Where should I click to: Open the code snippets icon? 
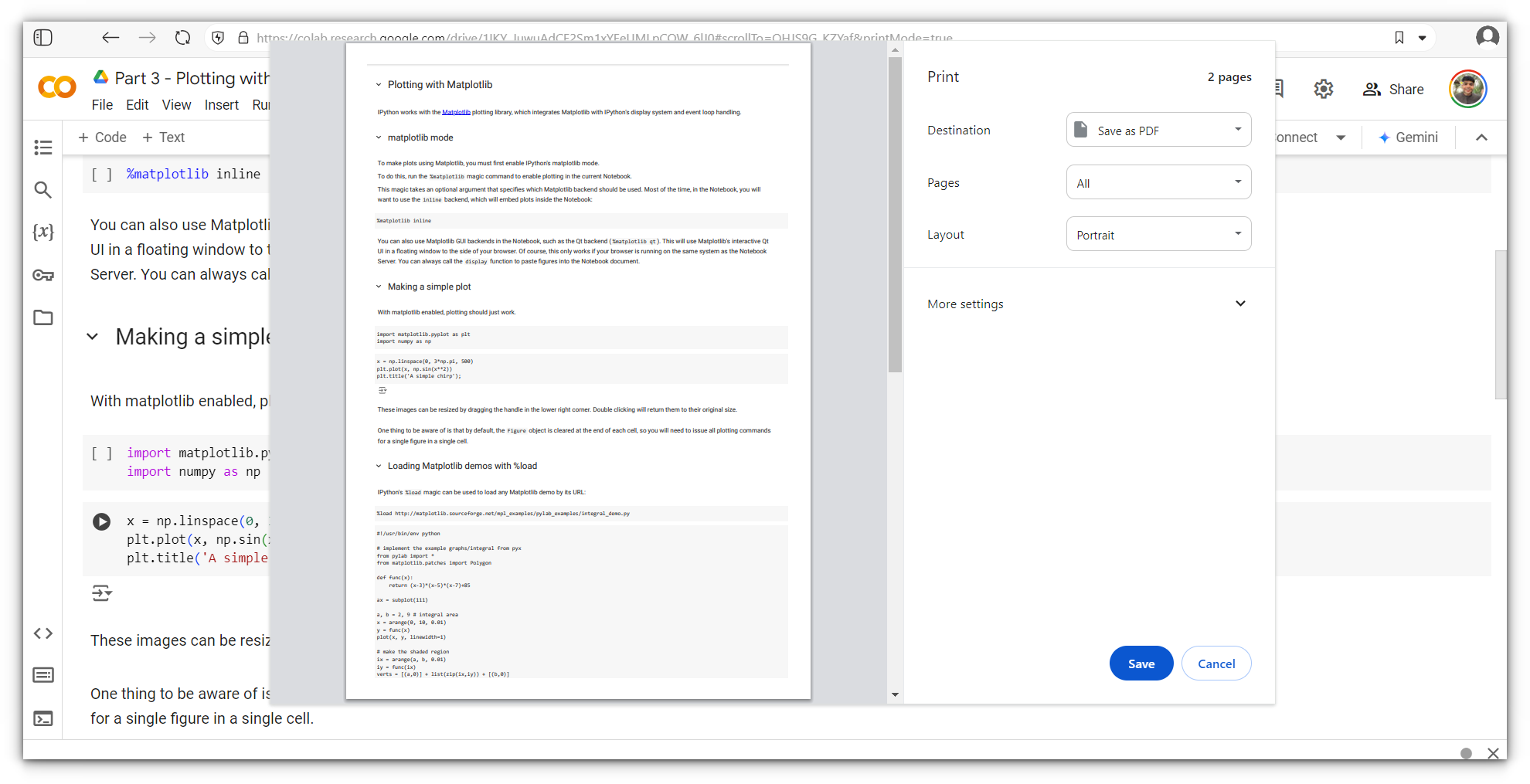click(43, 633)
